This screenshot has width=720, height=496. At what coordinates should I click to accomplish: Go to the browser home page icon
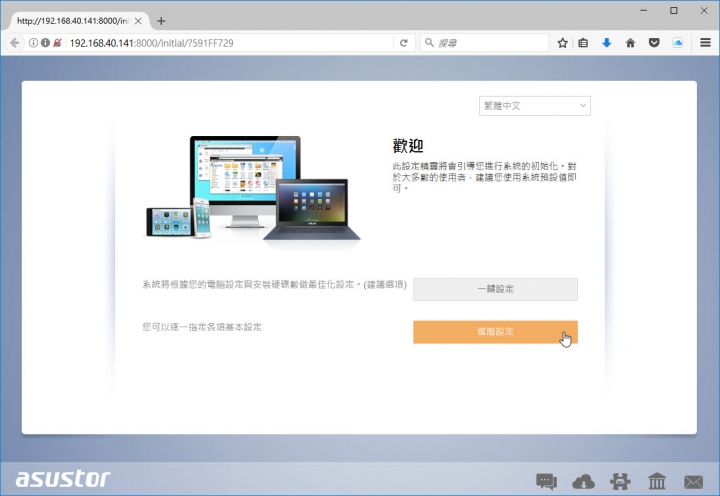pyautogui.click(x=630, y=43)
